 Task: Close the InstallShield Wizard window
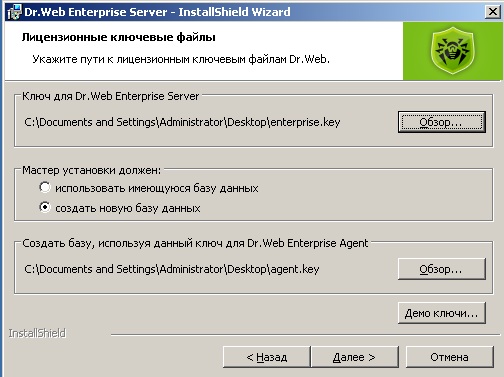tap(492, 12)
